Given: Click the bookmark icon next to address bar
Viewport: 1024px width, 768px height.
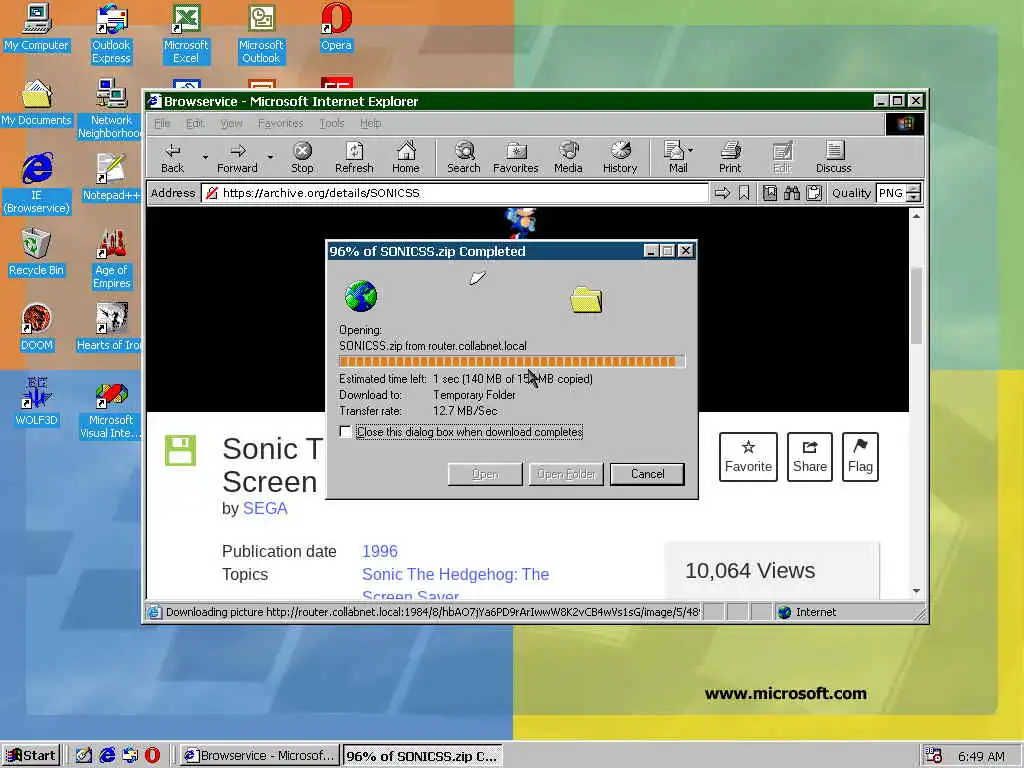Looking at the screenshot, I should click(744, 193).
